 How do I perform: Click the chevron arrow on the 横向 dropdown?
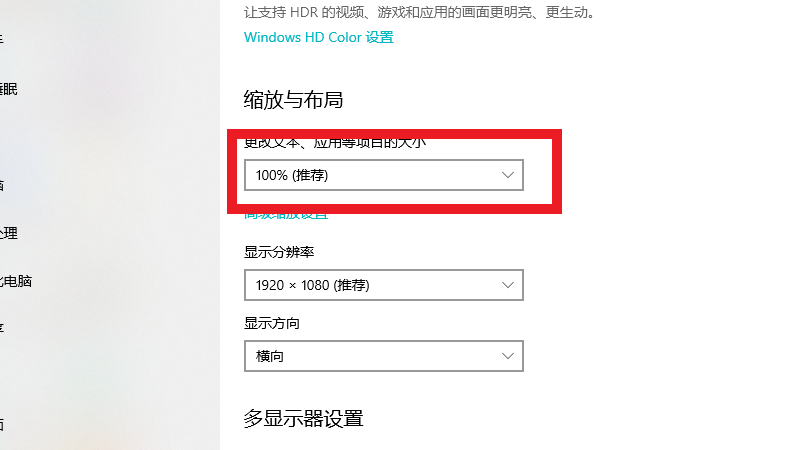[507, 356]
